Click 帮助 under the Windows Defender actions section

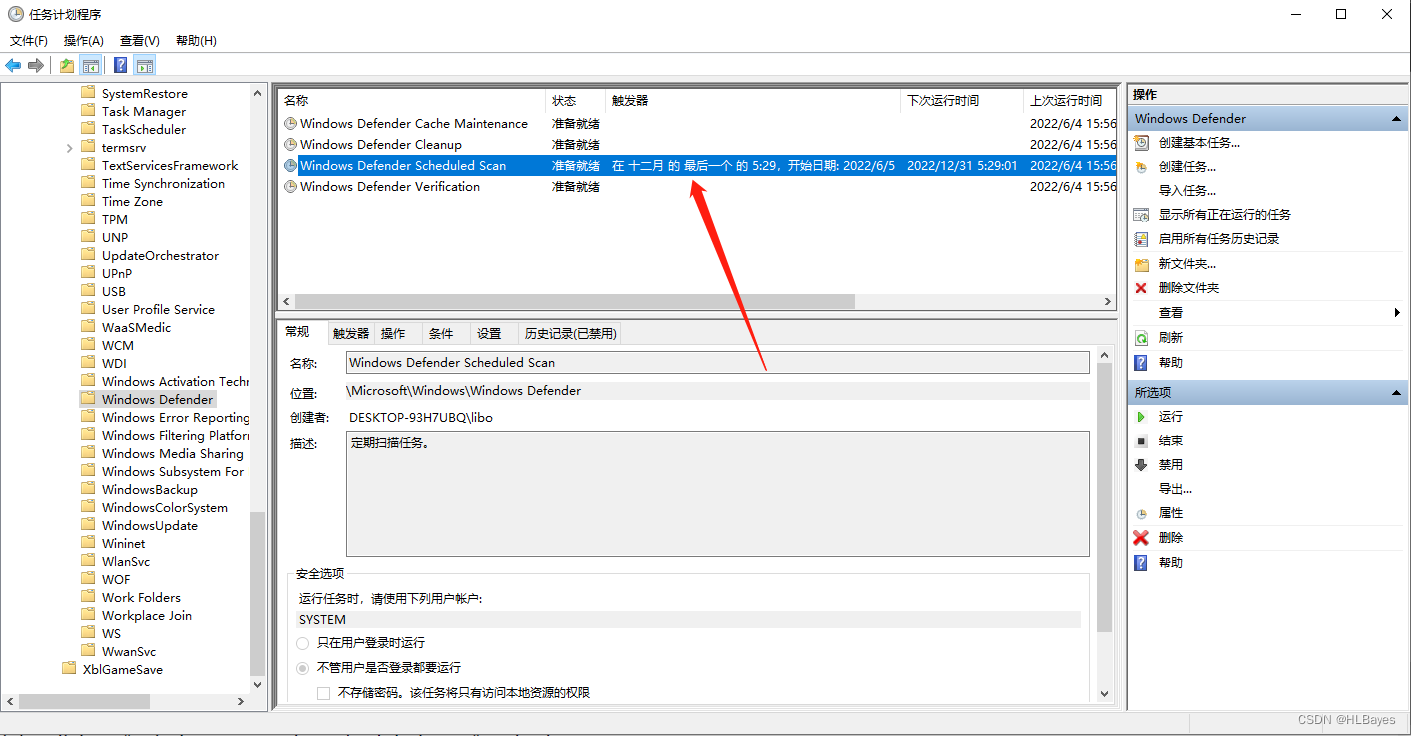point(1170,363)
